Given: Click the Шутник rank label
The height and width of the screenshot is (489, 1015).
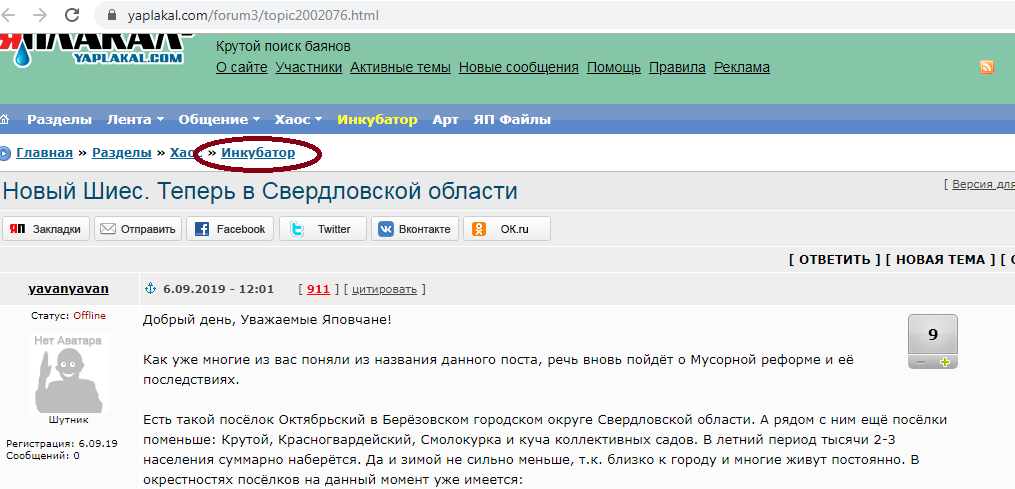Looking at the screenshot, I should click(x=69, y=420).
